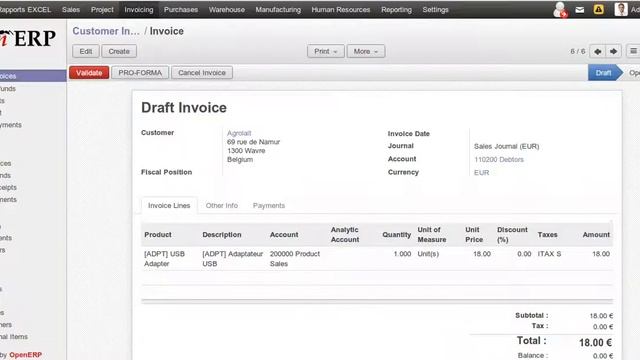This screenshot has width=640, height=360.
Task: Open the Settings menu
Action: pyautogui.click(x=435, y=9)
